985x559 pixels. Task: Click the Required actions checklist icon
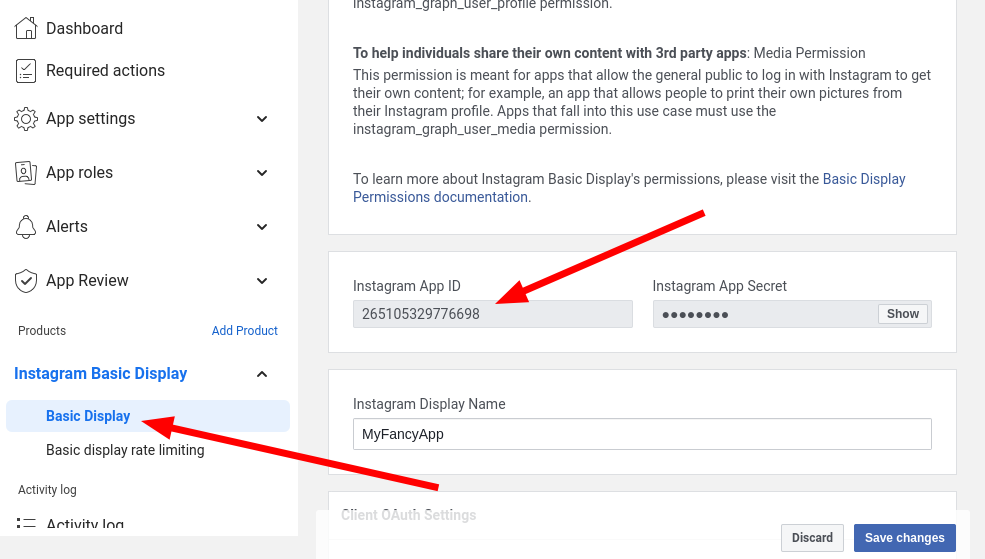click(x=26, y=71)
